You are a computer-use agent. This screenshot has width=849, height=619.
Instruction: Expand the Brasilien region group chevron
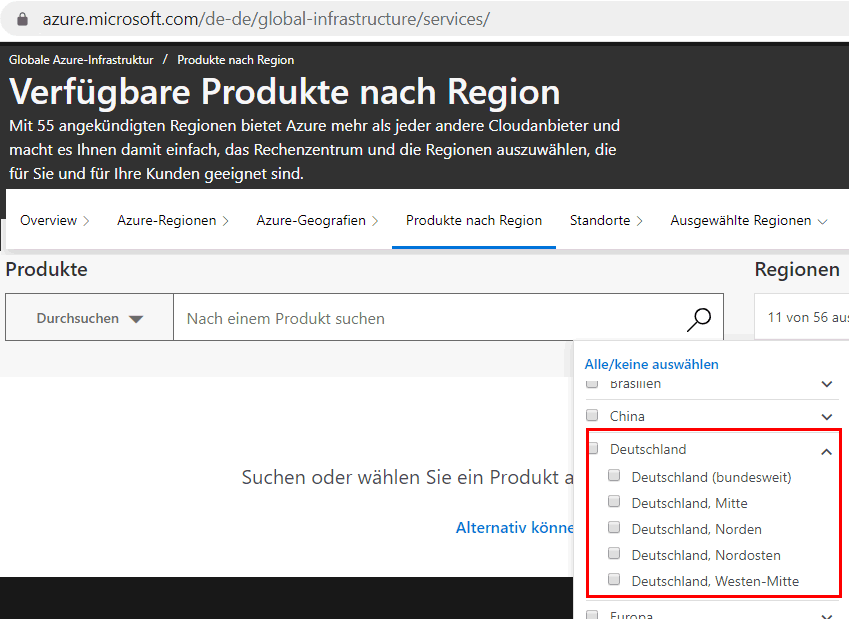click(826, 384)
